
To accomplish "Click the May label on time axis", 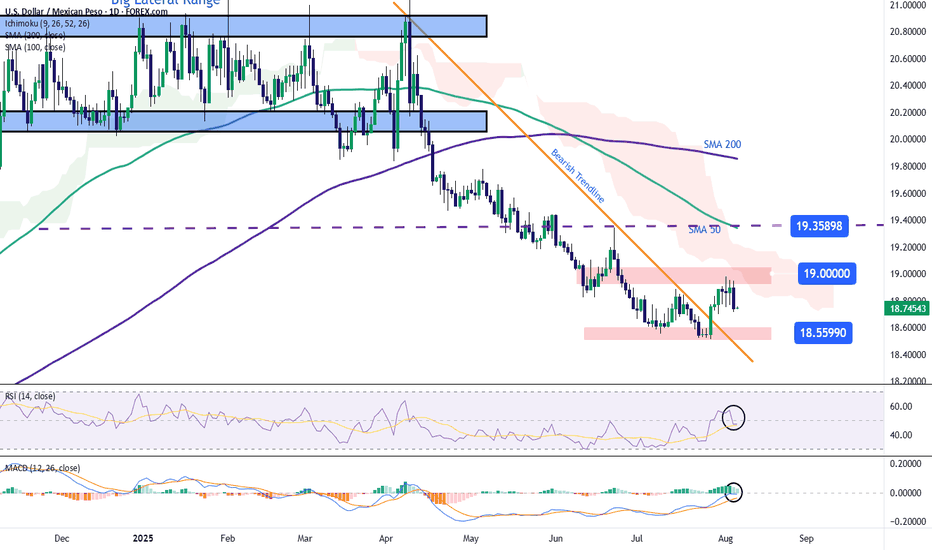I will (x=471, y=539).
